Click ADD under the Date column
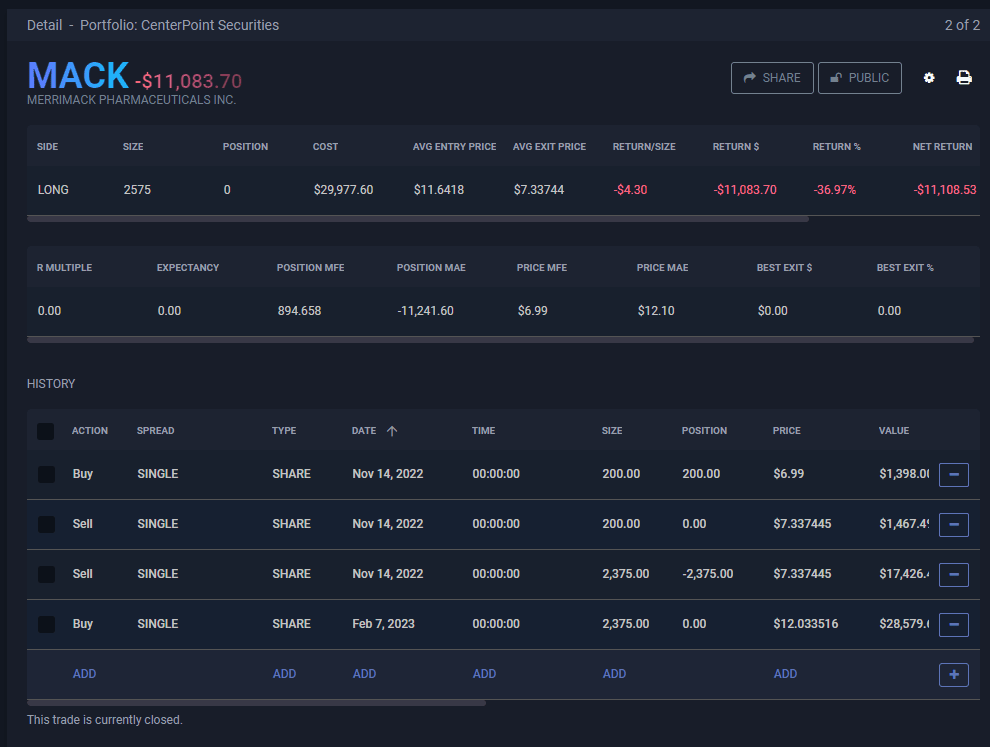The width and height of the screenshot is (990, 747). pos(365,674)
